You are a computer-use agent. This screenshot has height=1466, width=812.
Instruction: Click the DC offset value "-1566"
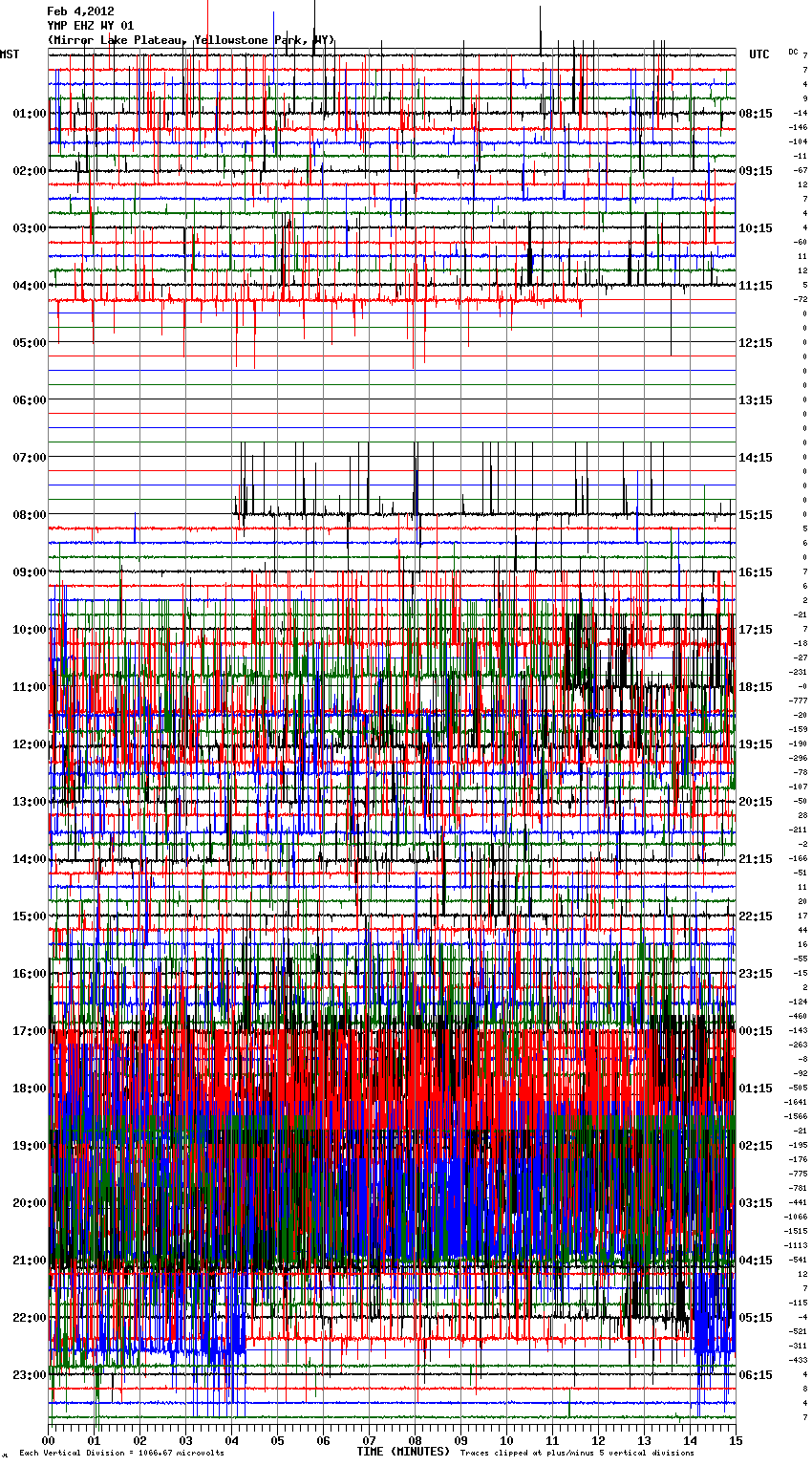click(x=796, y=1116)
